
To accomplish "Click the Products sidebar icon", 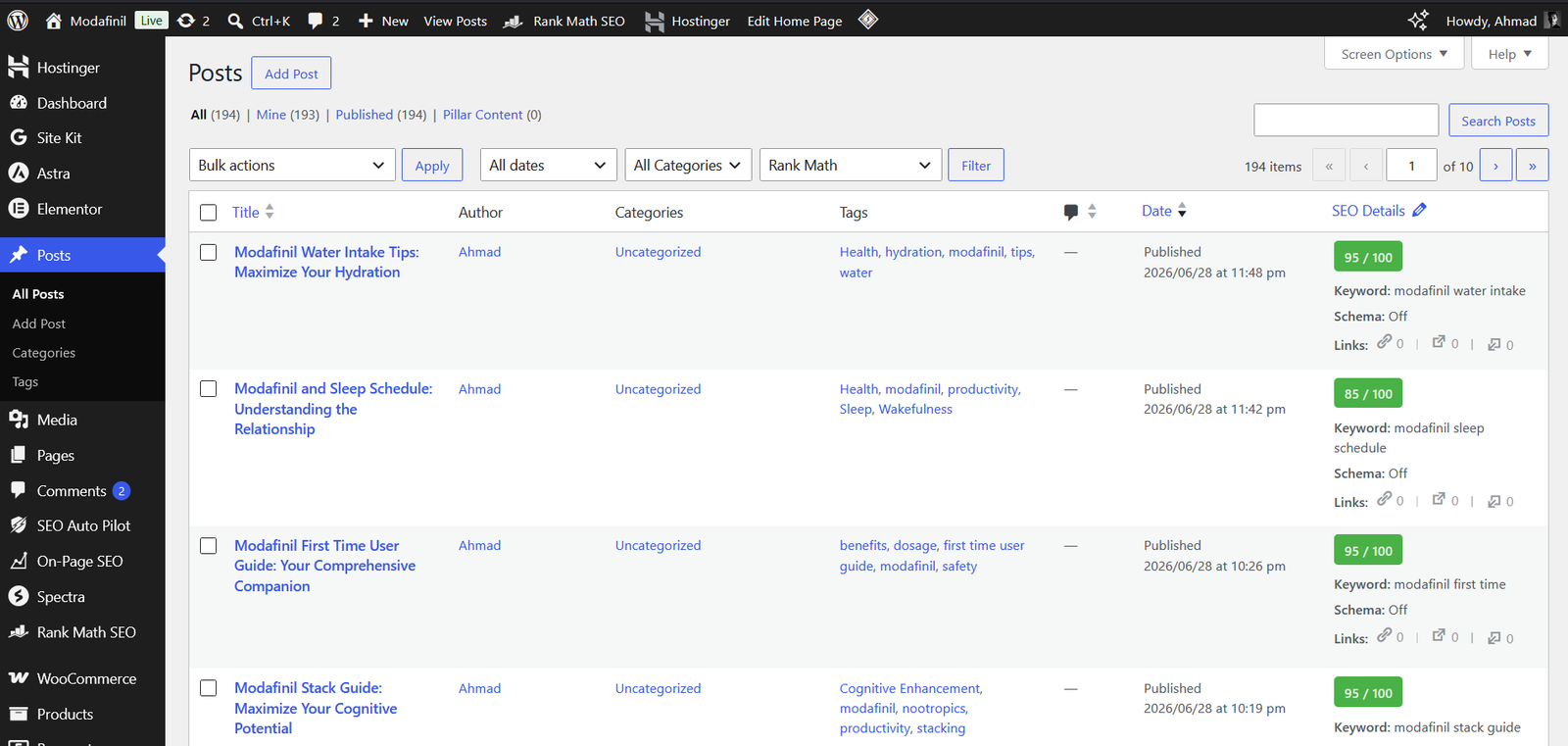I will [18, 714].
